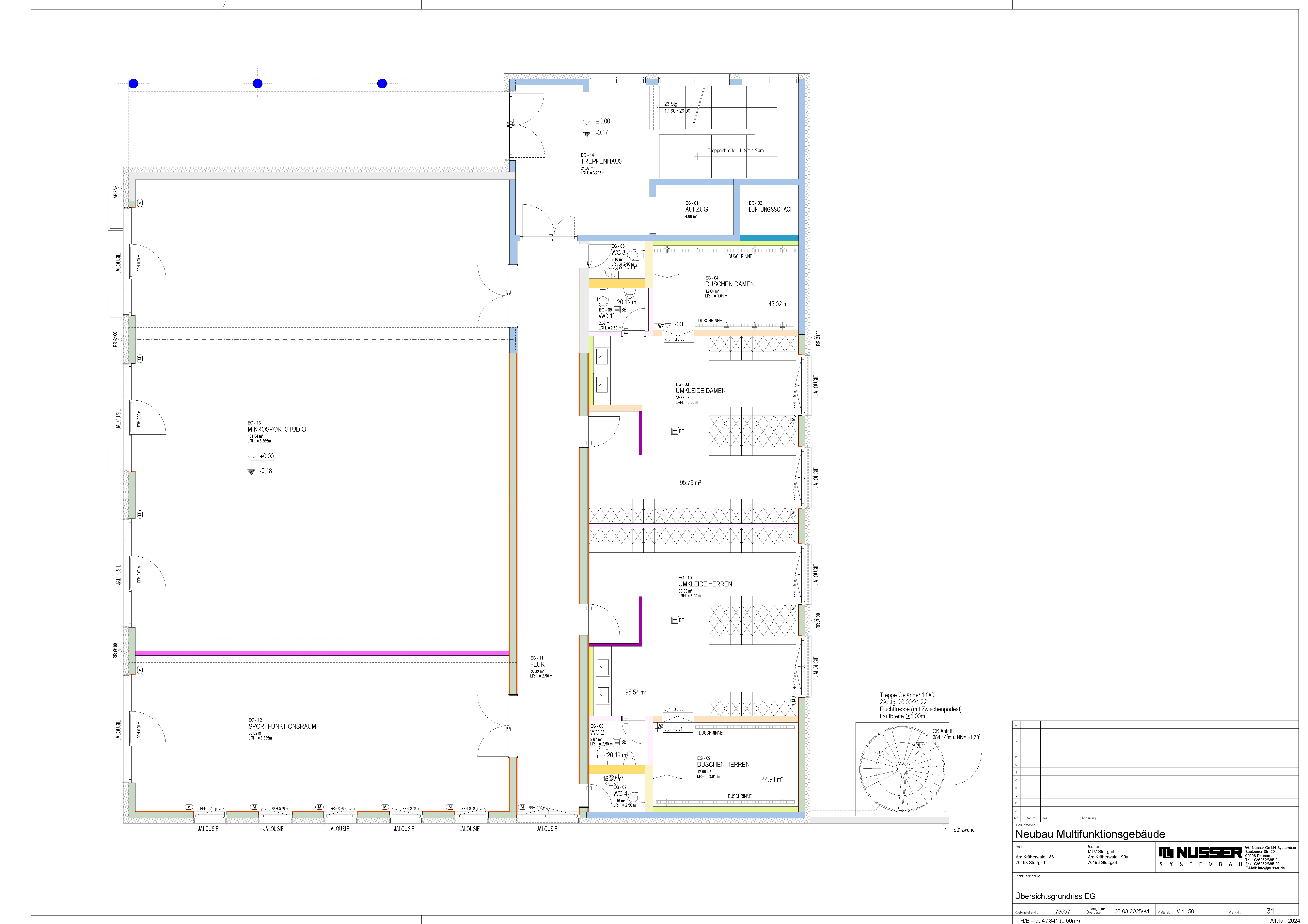Image resolution: width=1308 pixels, height=924 pixels.
Task: Click the 95.79 m² area value
Action: pyautogui.click(x=690, y=483)
